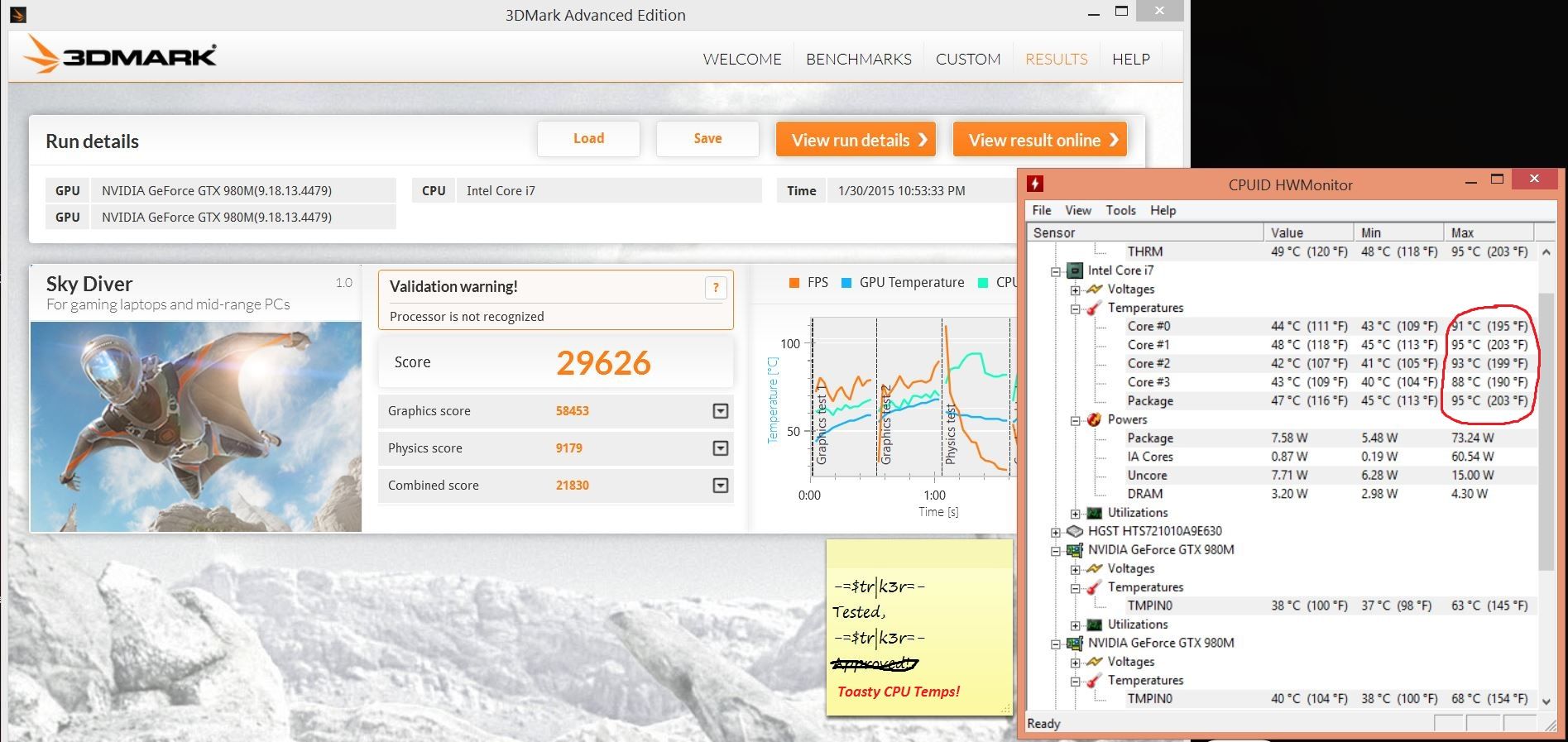Click the HWMonitor 'Ready' status text

(x=1043, y=724)
